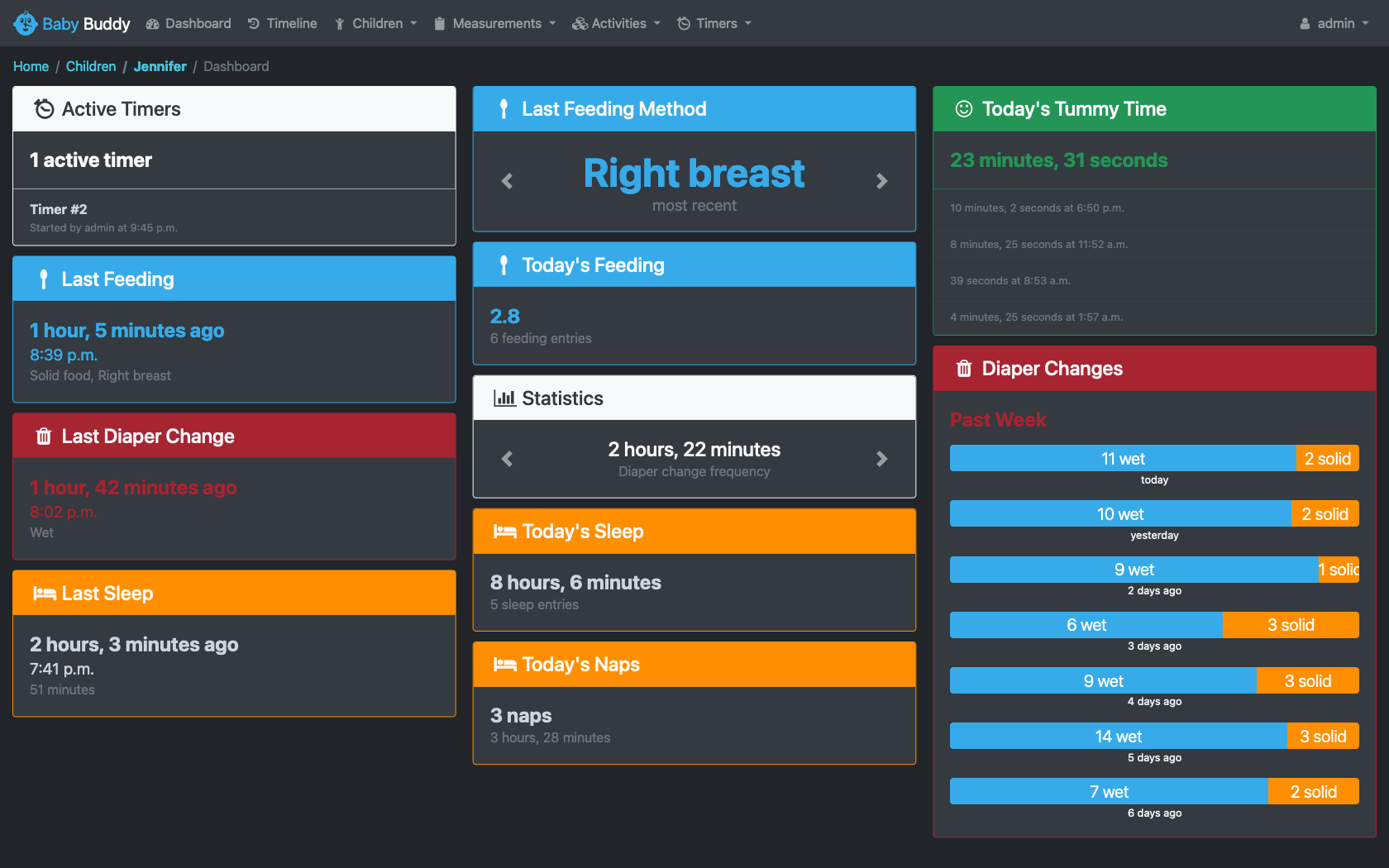Click the Last Diaper Change trash icon
The image size is (1389, 868).
pyautogui.click(x=44, y=436)
